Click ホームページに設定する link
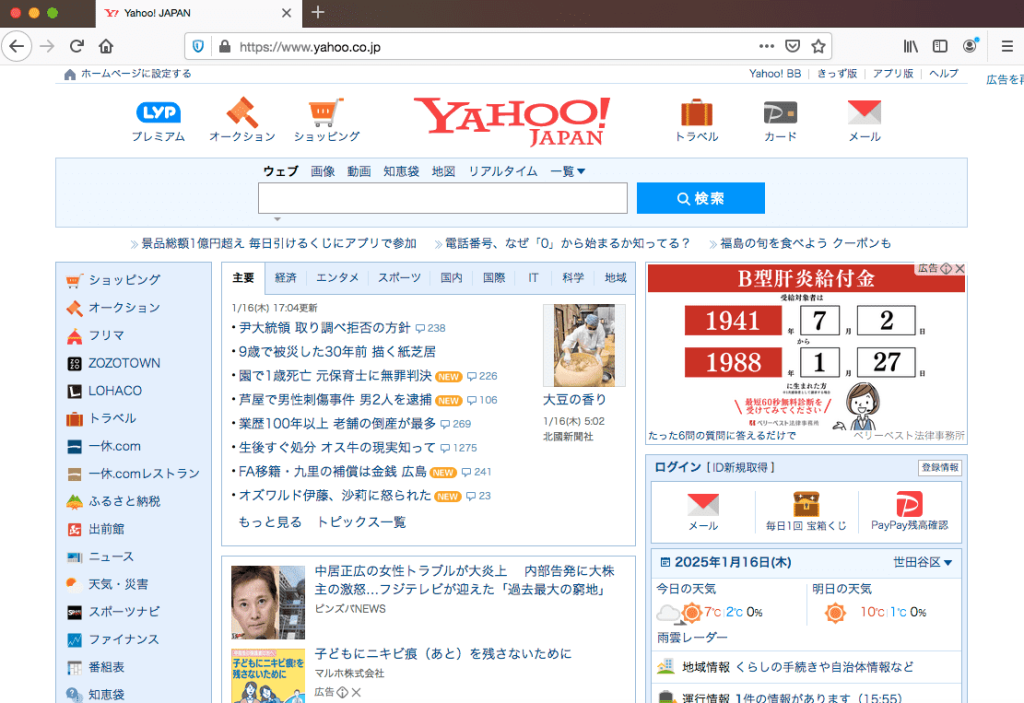The height and width of the screenshot is (703, 1024). click(135, 73)
